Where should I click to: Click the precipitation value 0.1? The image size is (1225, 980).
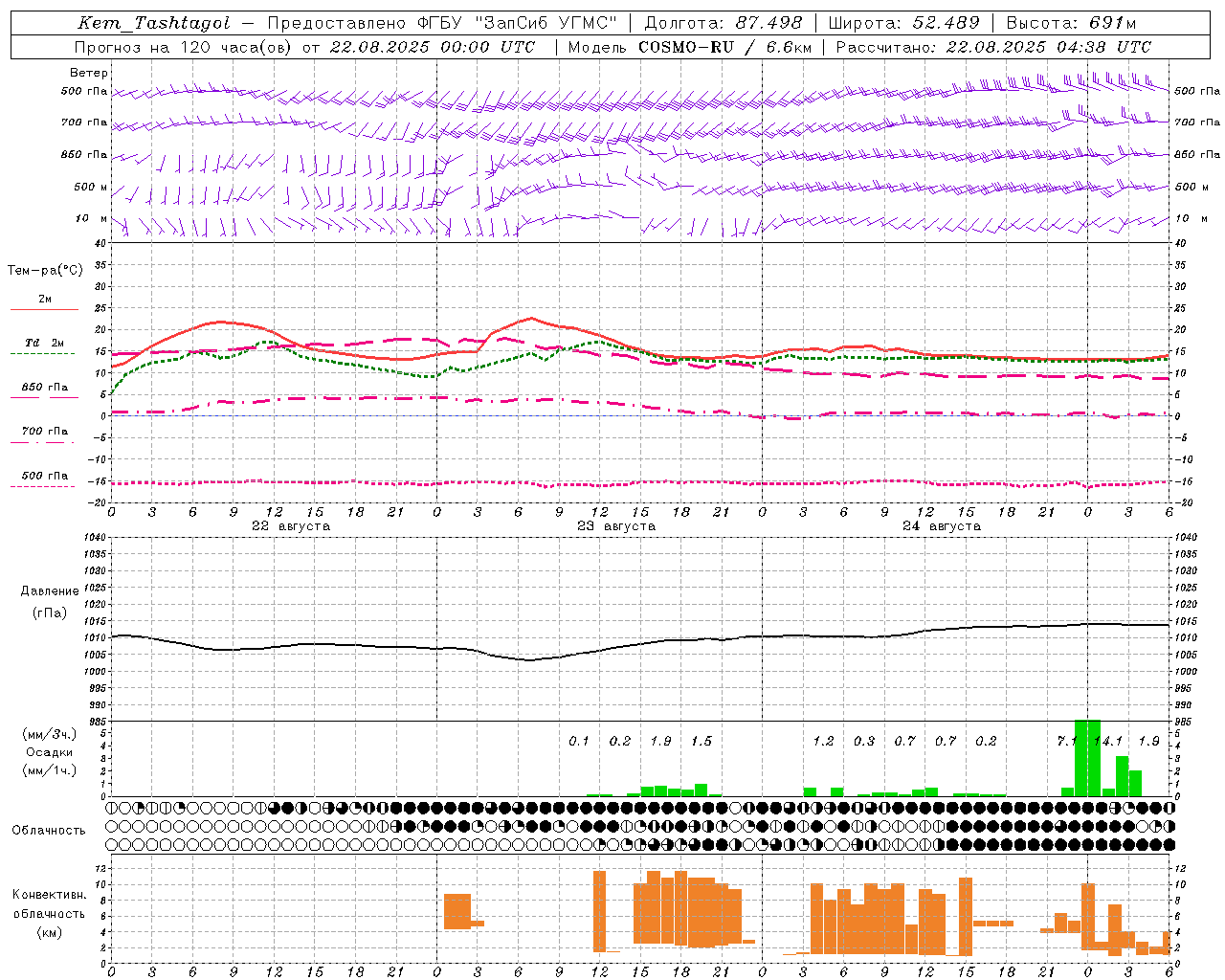[579, 742]
